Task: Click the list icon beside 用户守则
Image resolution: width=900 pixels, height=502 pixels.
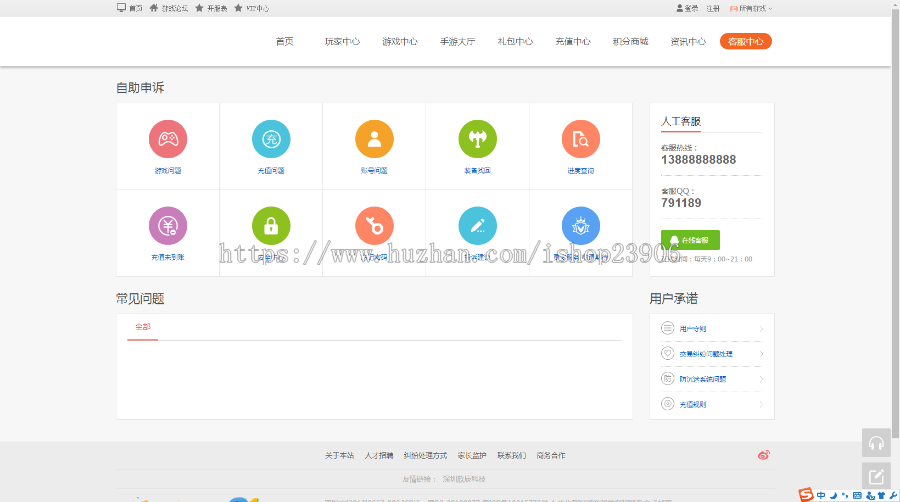Action: pyautogui.click(x=667, y=328)
